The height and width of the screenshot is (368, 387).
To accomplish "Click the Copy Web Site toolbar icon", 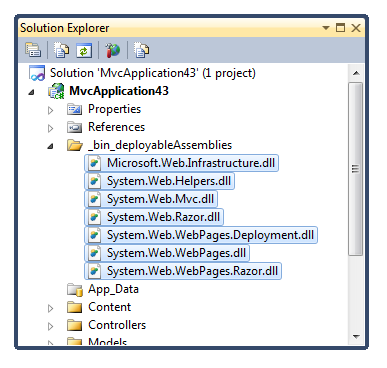I will click(141, 50).
